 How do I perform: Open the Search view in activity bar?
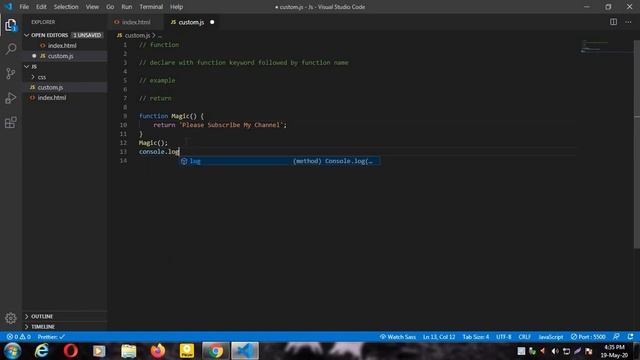click(x=11, y=49)
